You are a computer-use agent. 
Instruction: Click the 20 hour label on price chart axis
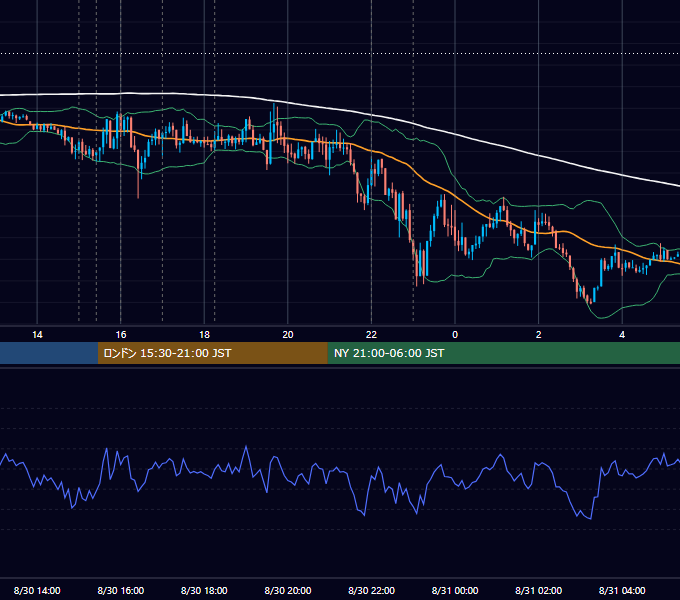[x=288, y=335]
